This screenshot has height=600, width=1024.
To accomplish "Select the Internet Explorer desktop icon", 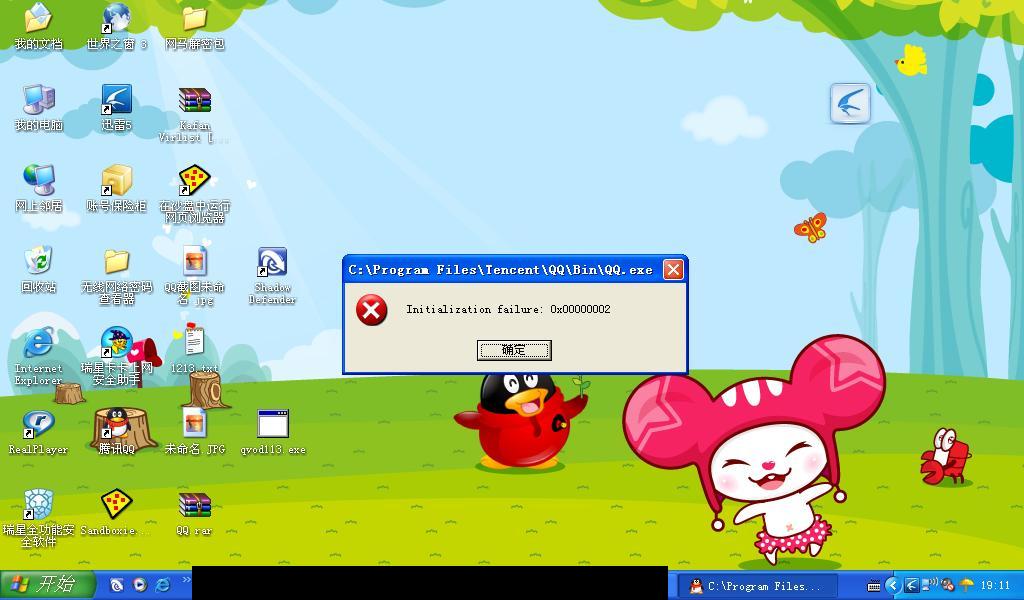I will pos(39,356).
